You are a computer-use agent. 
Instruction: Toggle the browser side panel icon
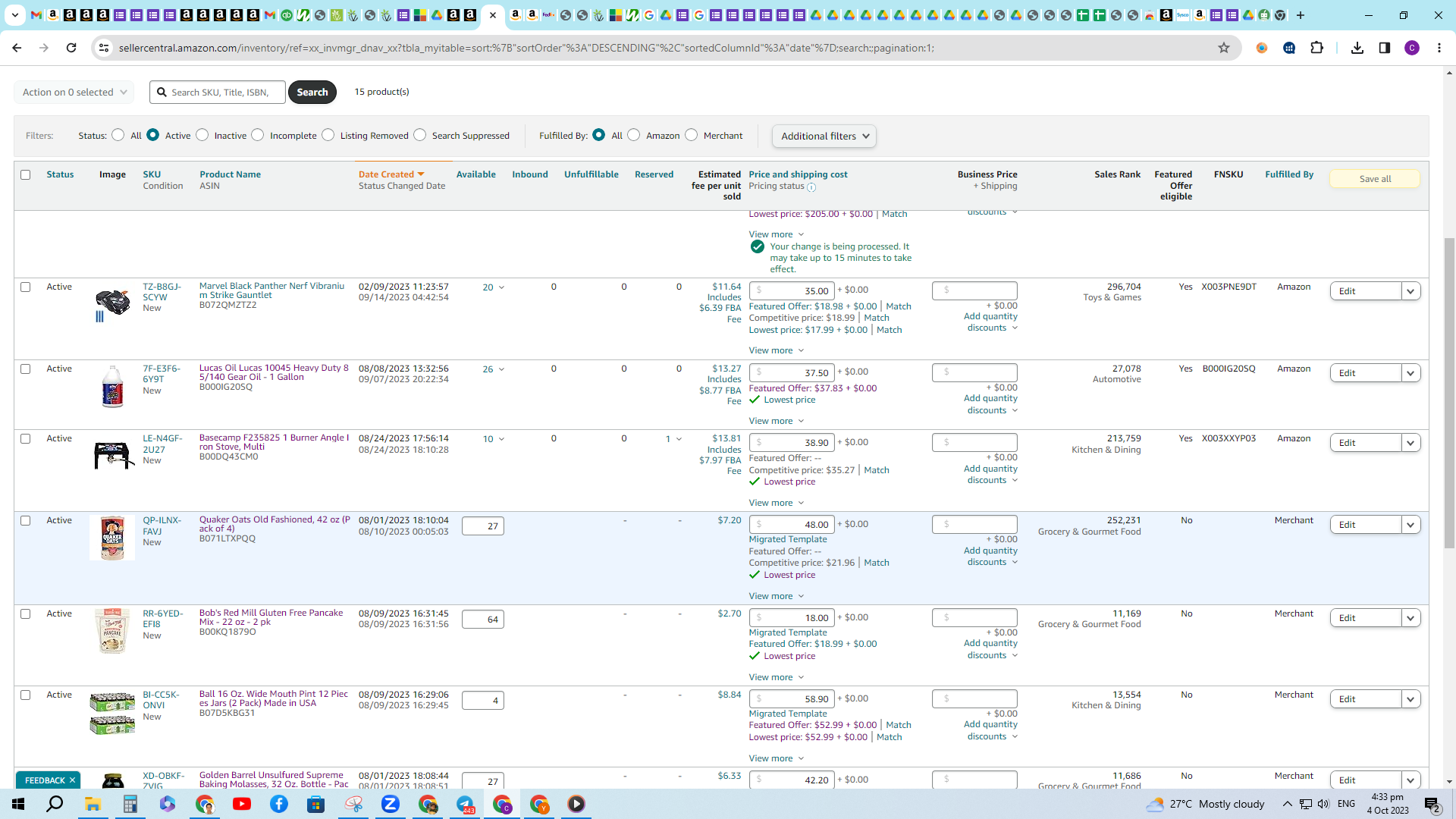click(1385, 48)
